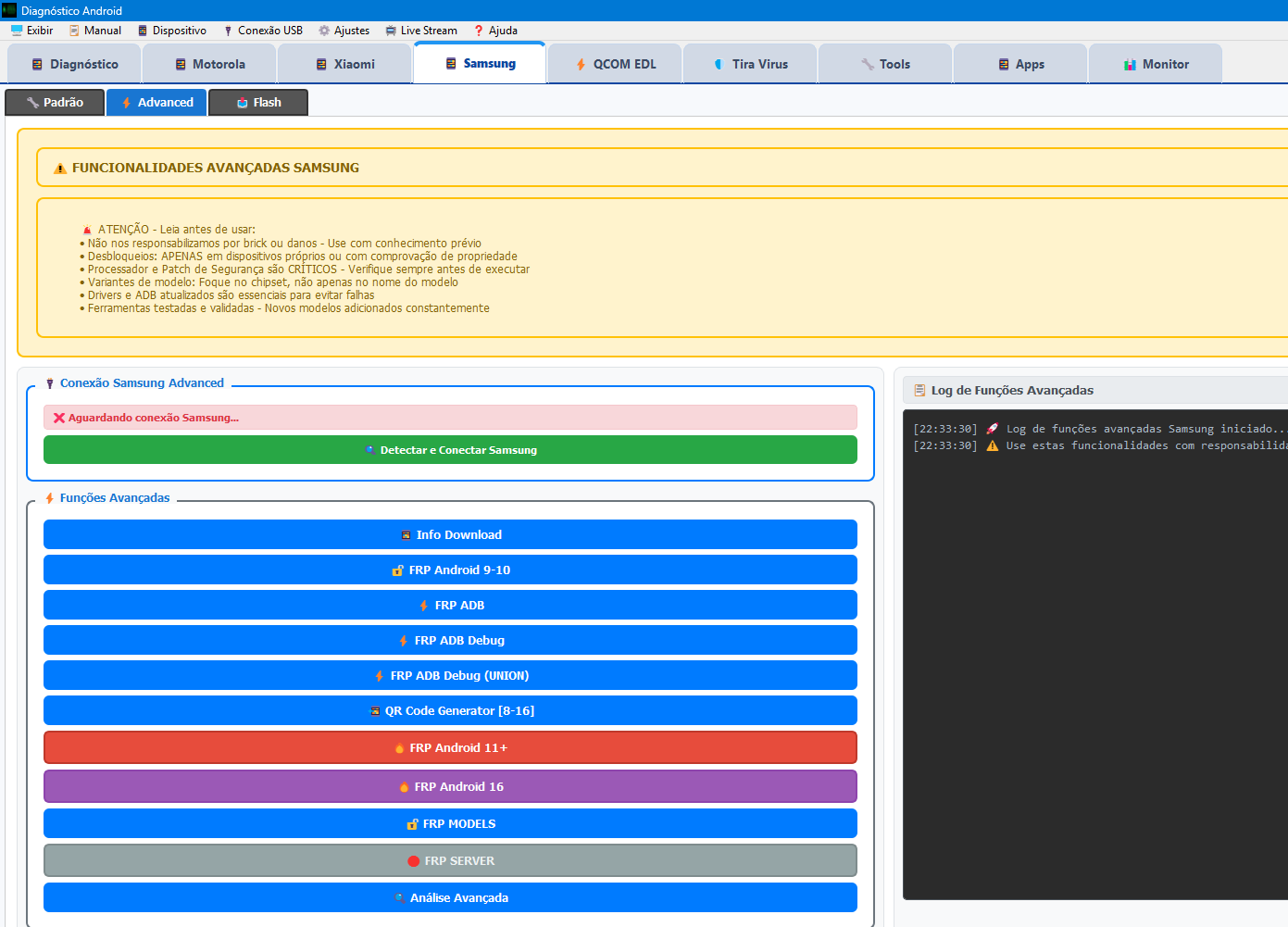Click the gear icon beside Ajustes

pyautogui.click(x=324, y=31)
